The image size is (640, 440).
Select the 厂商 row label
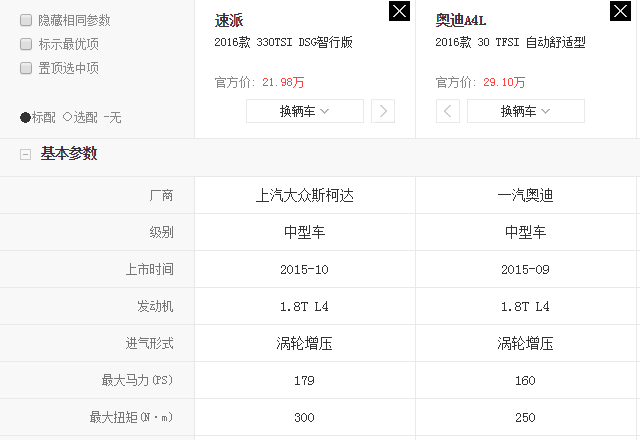[162, 196]
